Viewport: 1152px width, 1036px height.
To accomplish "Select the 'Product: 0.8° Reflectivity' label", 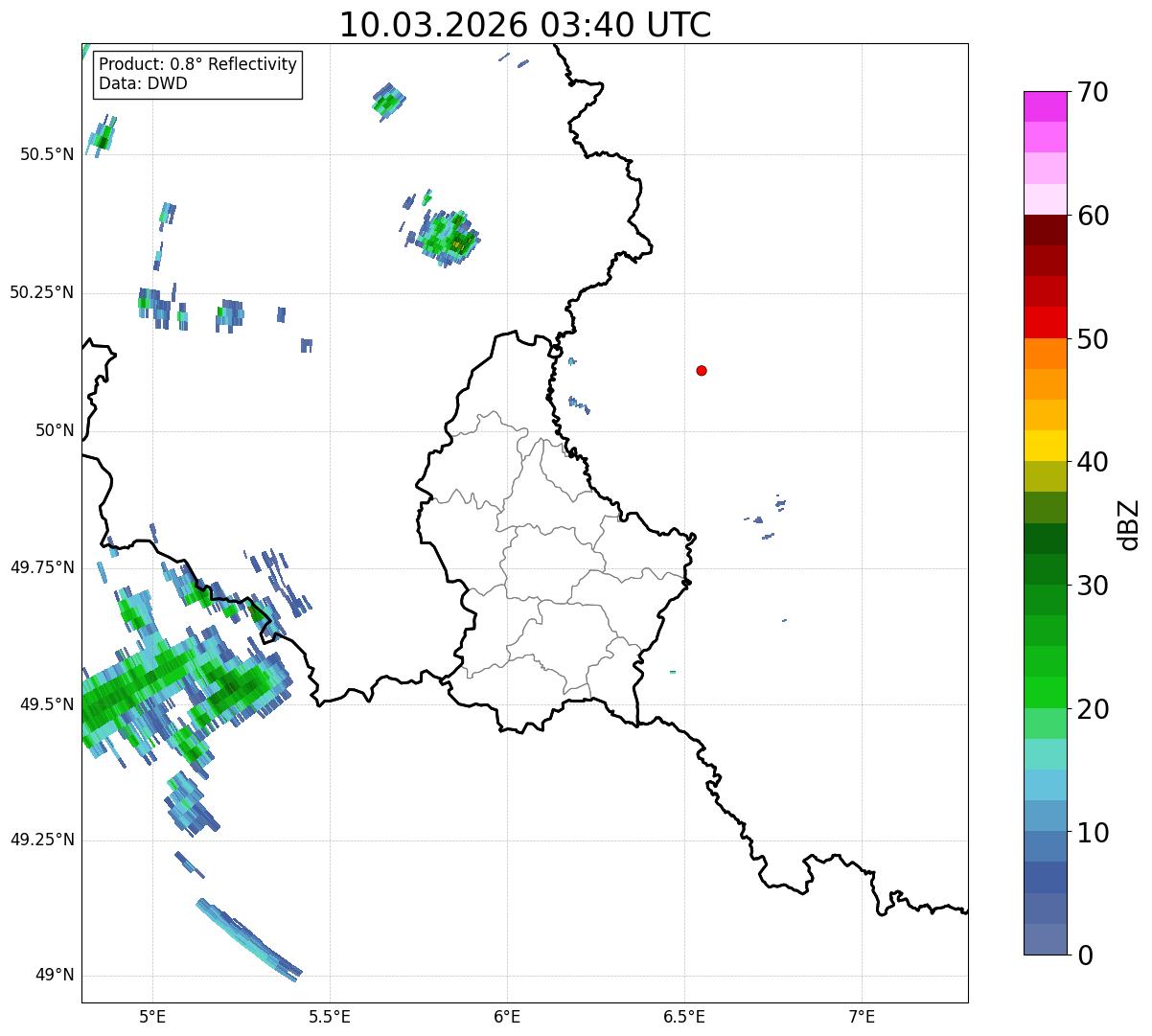I will [x=198, y=64].
